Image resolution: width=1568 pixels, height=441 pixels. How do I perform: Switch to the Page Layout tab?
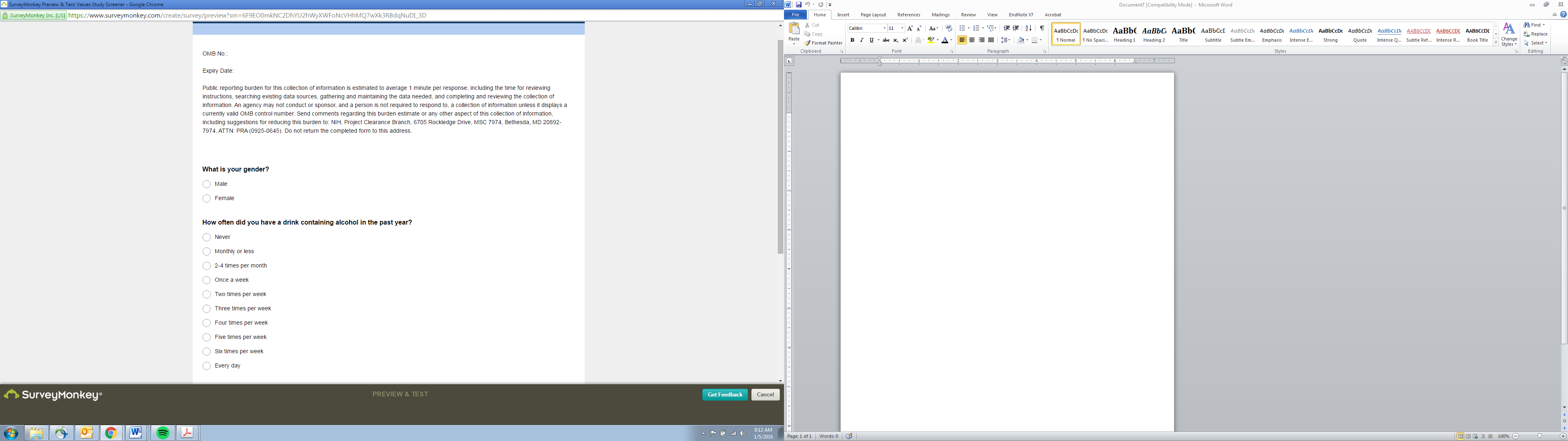(x=873, y=15)
